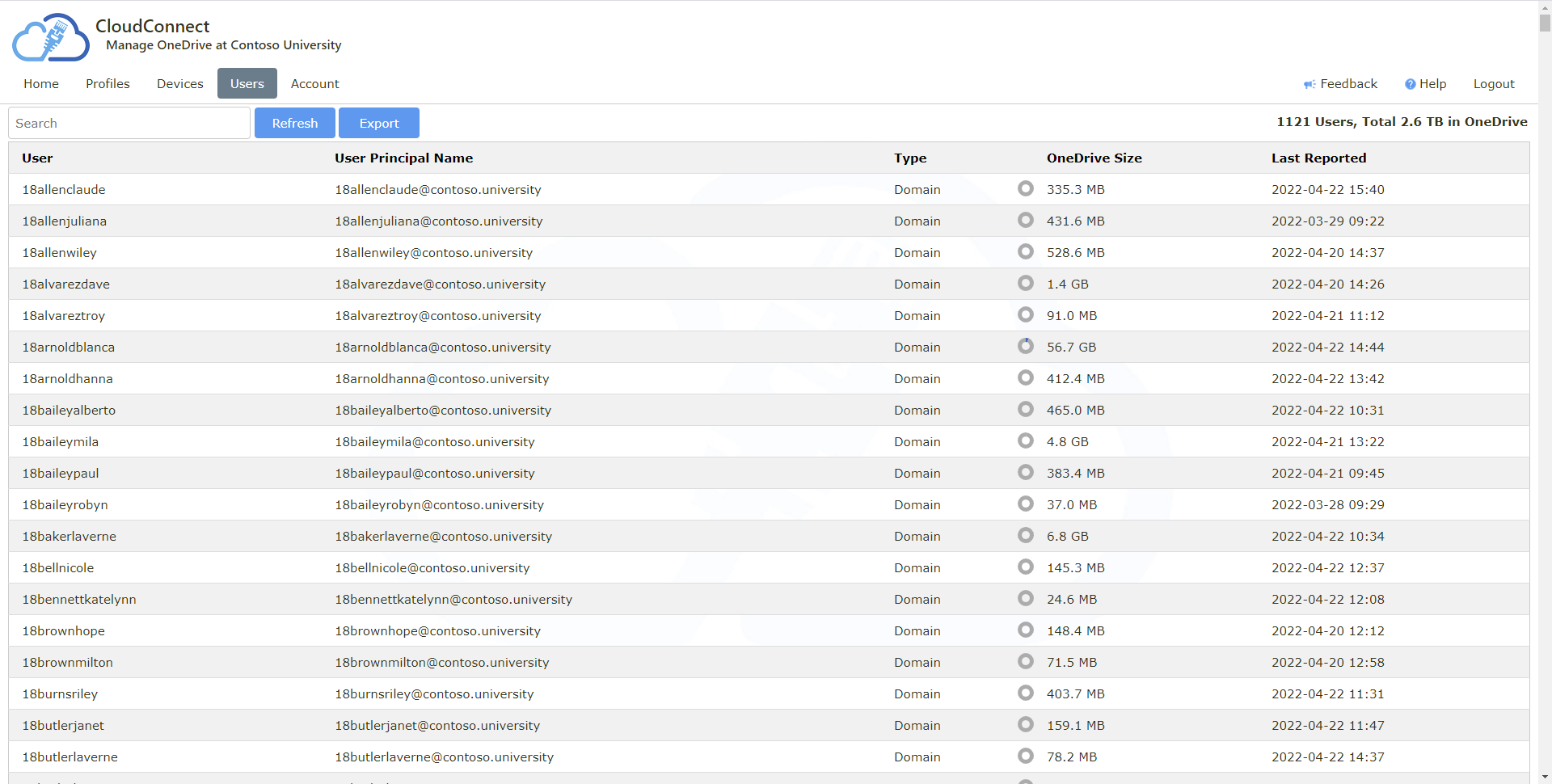Click usage ring icon for 18baileymila
This screenshot has width=1552, height=784.
tap(1025, 440)
